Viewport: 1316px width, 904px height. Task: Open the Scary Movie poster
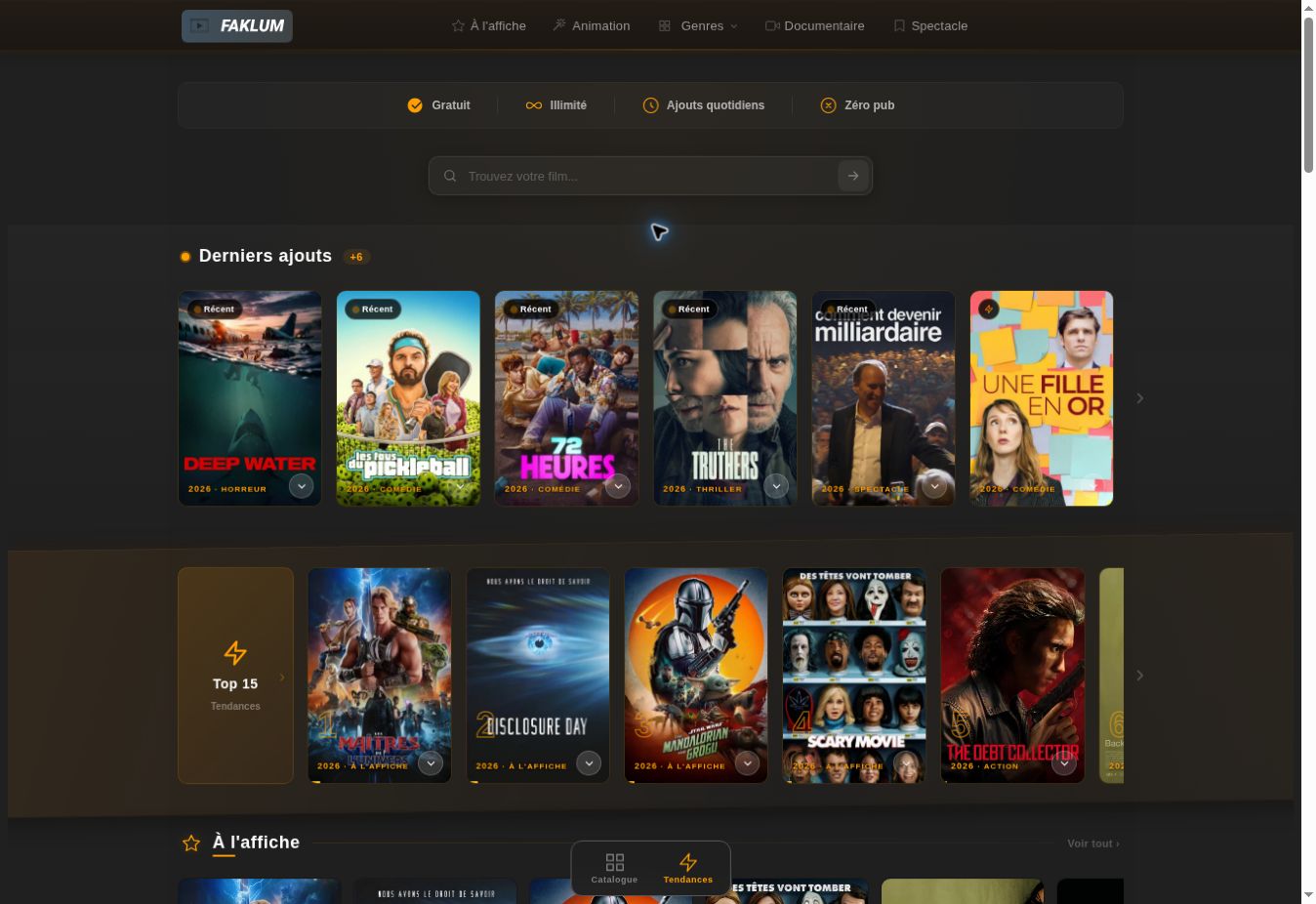point(853,676)
